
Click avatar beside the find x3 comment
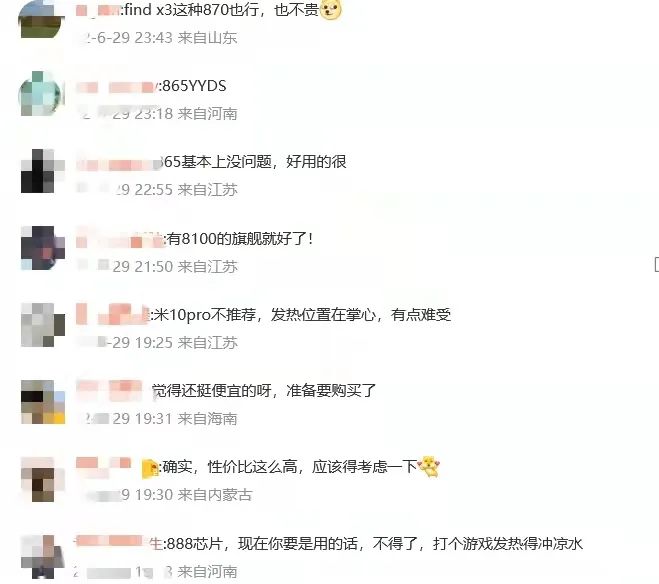click(x=42, y=19)
